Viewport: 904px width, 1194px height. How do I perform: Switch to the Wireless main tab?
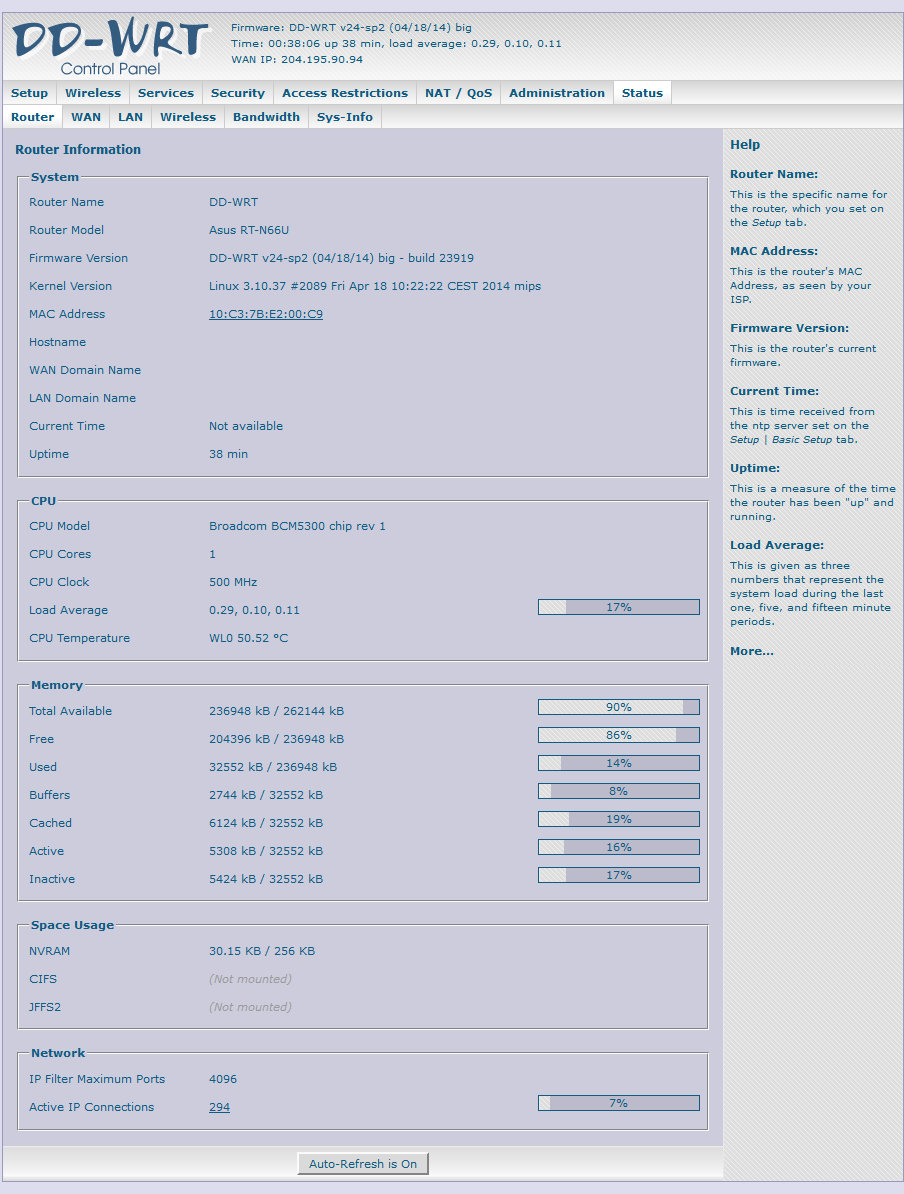[x=93, y=93]
